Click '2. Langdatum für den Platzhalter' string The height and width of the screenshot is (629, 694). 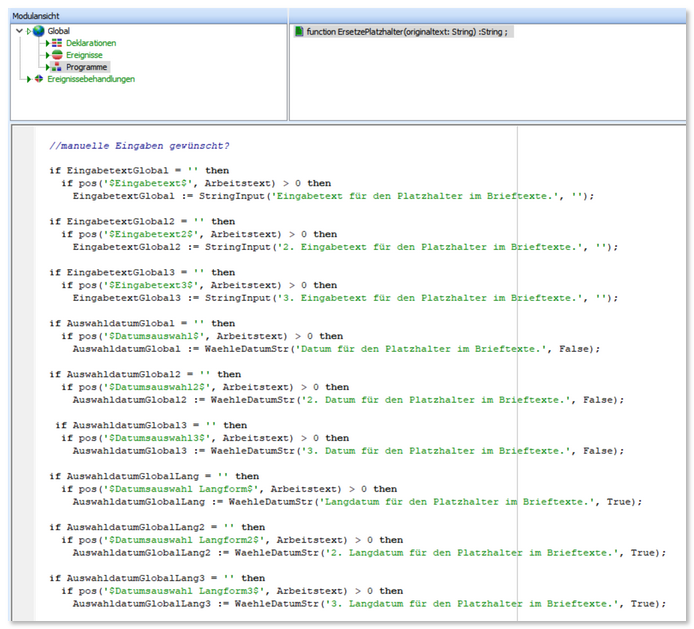pos(472,552)
